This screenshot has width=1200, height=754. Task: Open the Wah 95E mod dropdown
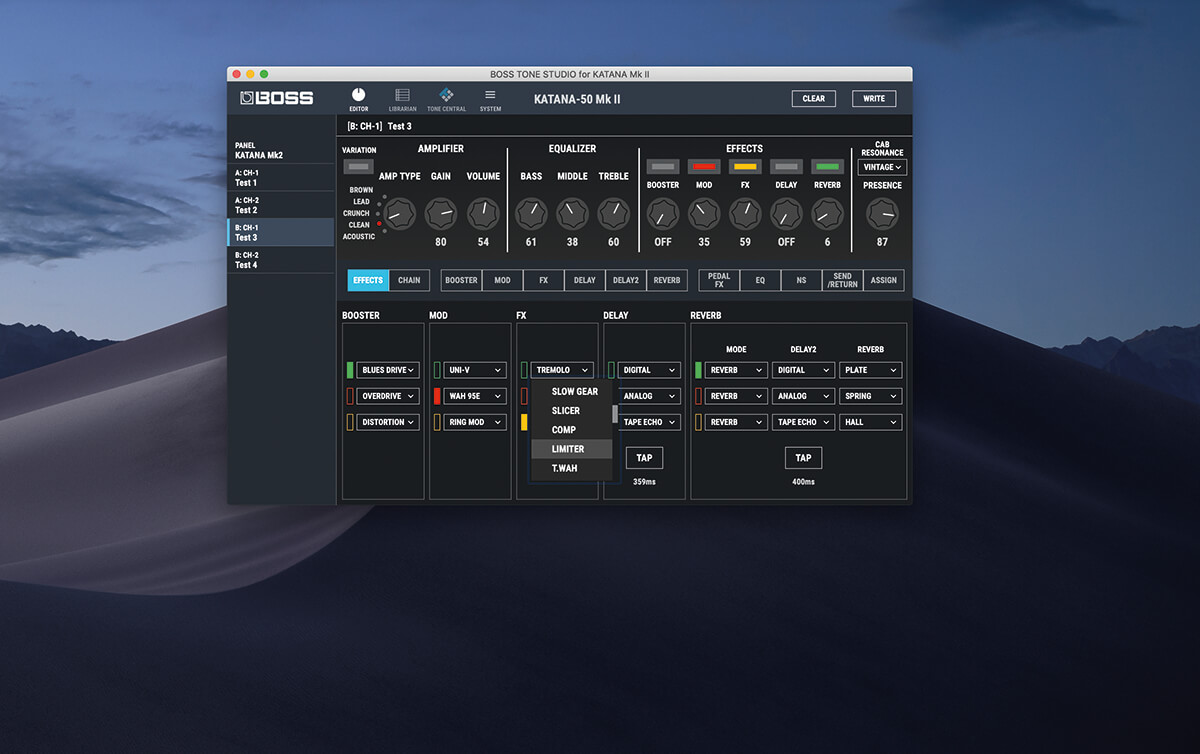(x=475, y=396)
